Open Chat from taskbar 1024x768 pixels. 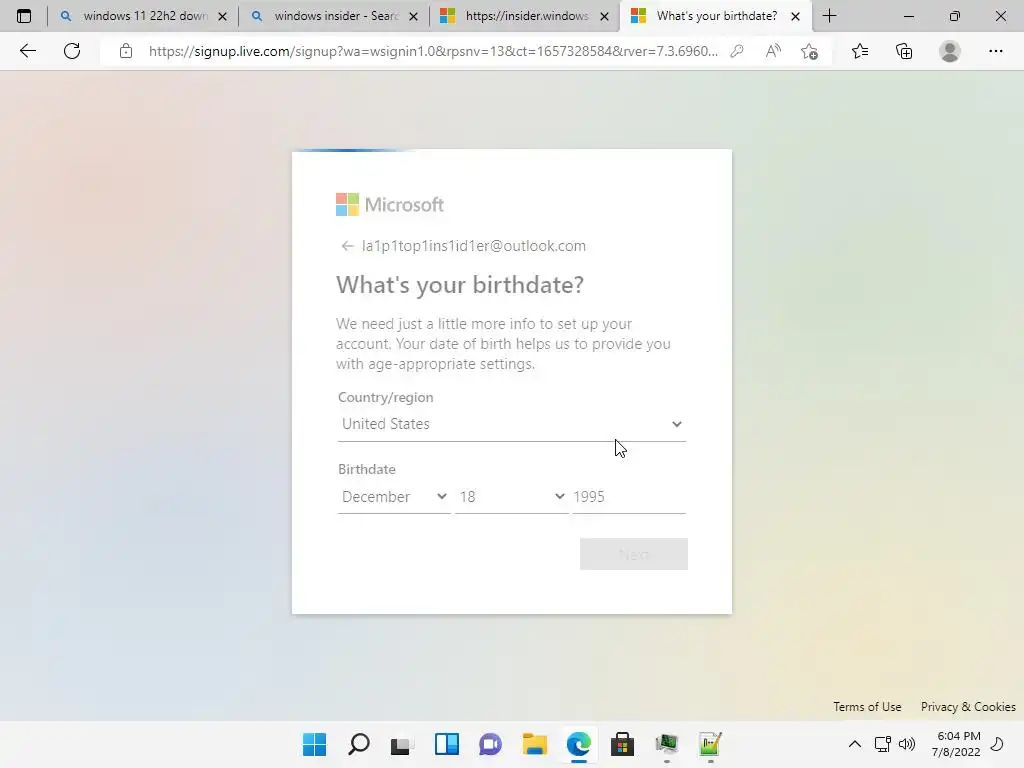(490, 744)
